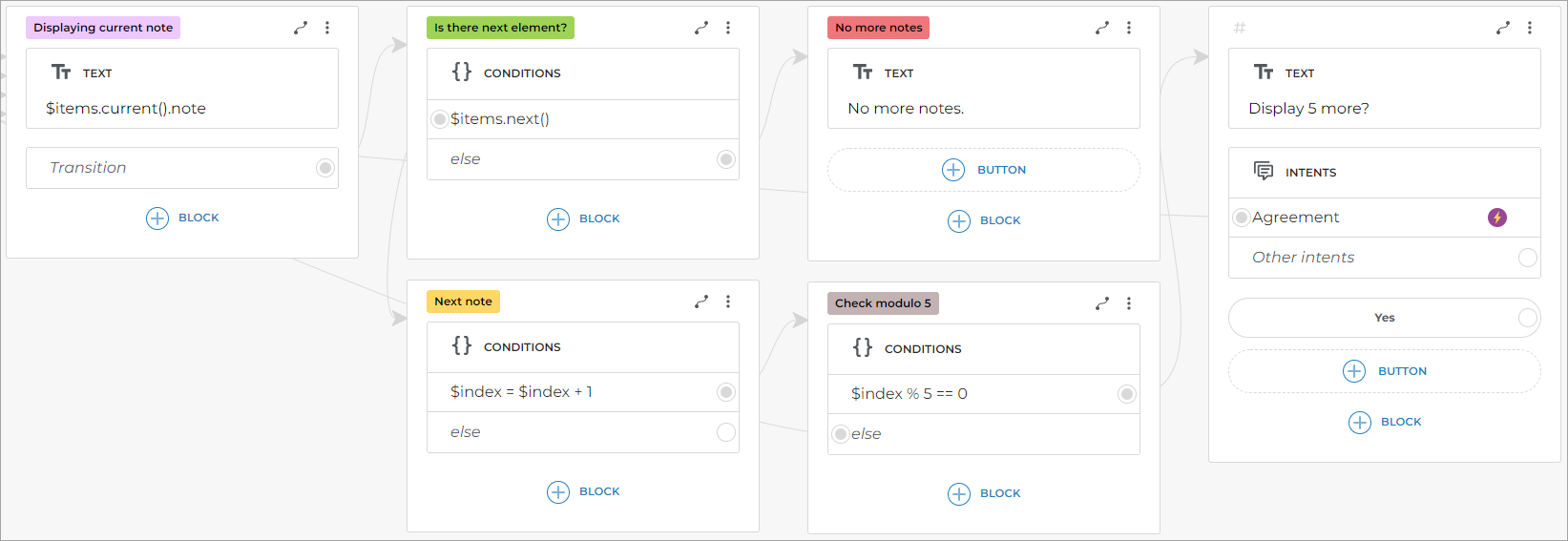Open three-dot menu of No more notes
The image size is (1568, 541).
[1129, 28]
